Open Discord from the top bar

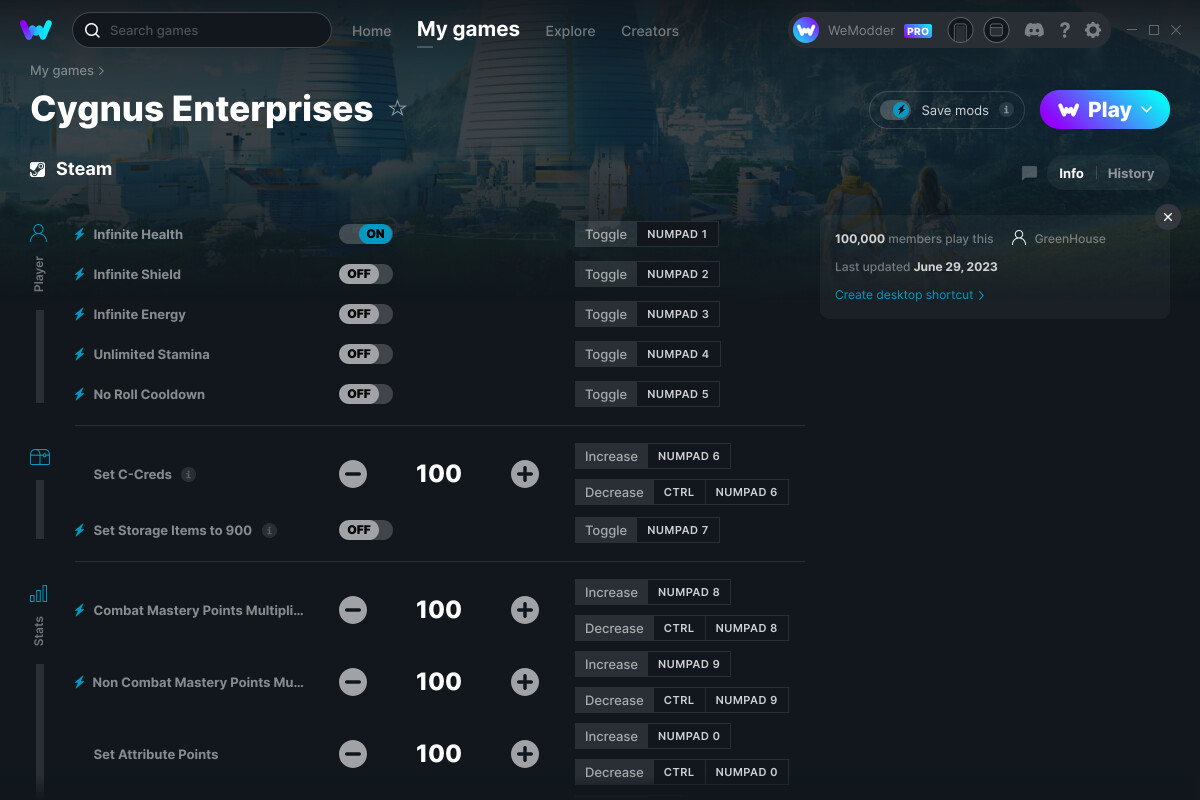[1034, 30]
